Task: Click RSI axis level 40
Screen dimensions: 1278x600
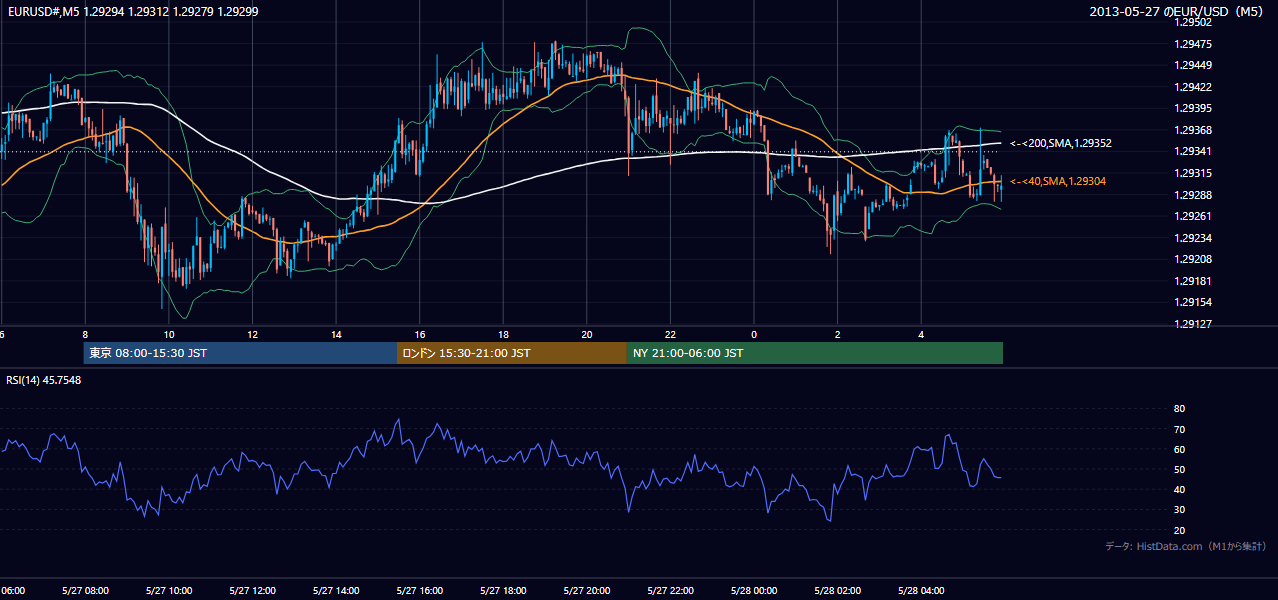Action: point(1179,489)
